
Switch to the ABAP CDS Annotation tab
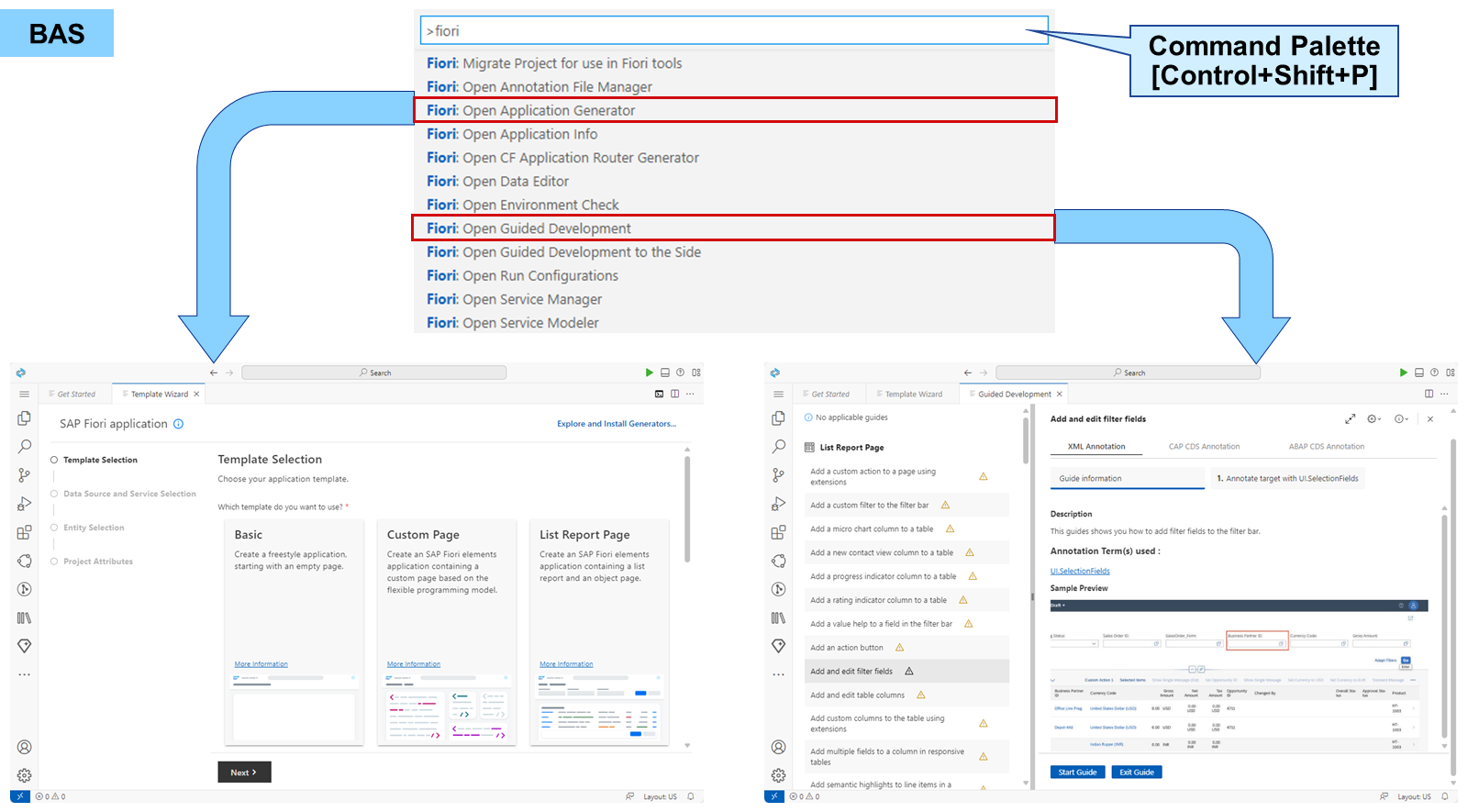[x=1326, y=447]
